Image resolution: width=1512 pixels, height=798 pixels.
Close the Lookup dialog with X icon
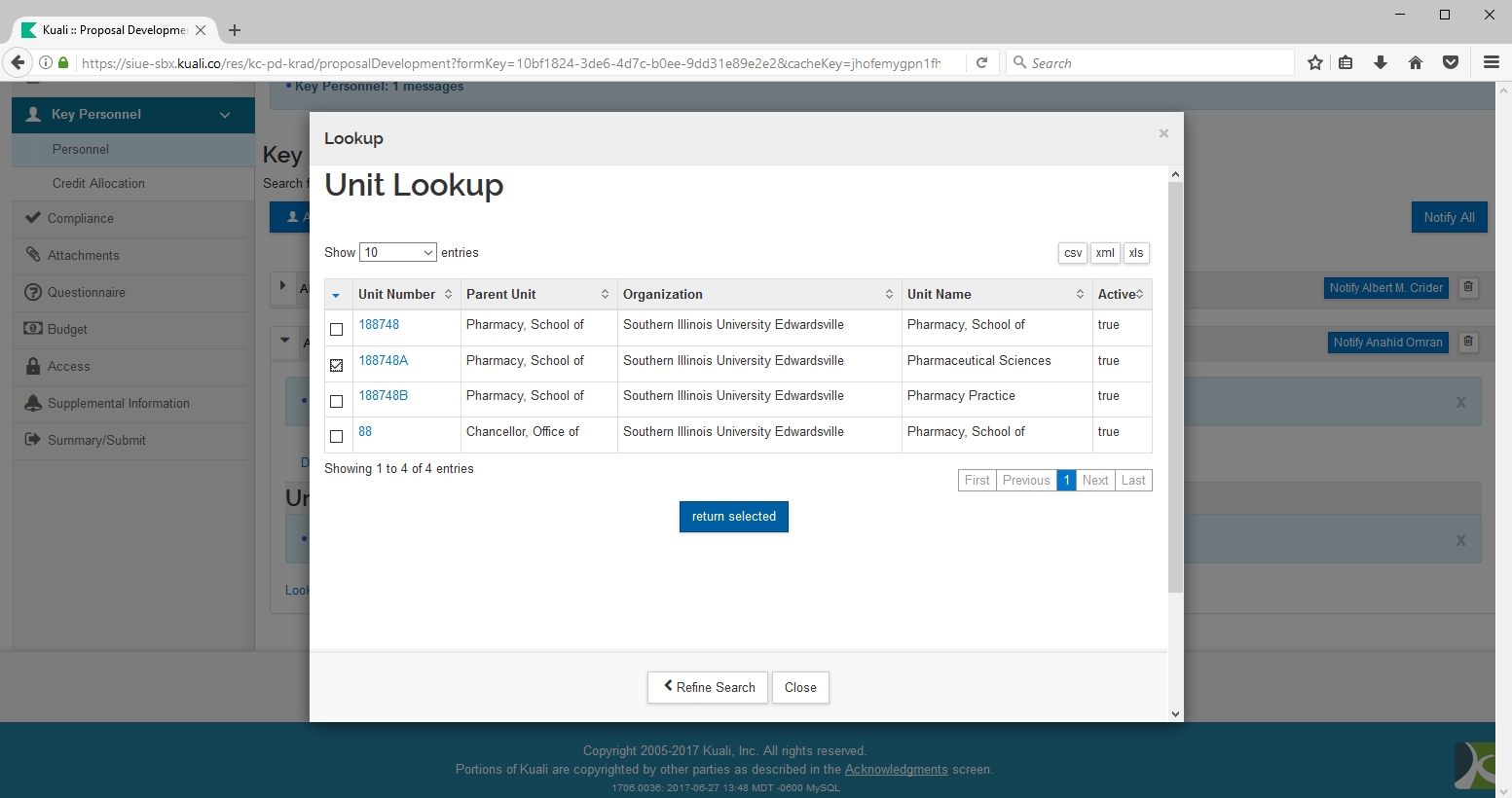(x=1163, y=134)
